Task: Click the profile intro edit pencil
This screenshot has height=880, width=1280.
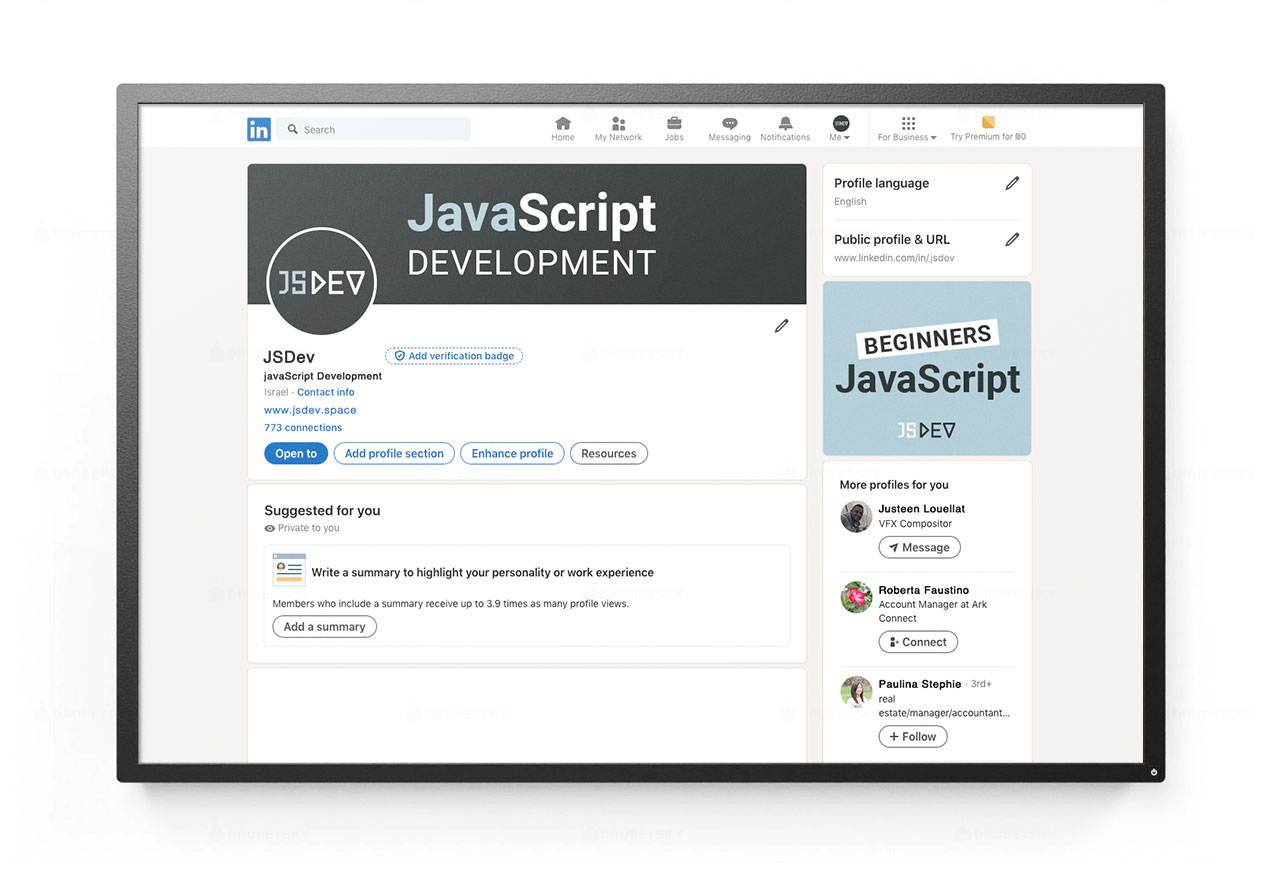Action: click(781, 326)
